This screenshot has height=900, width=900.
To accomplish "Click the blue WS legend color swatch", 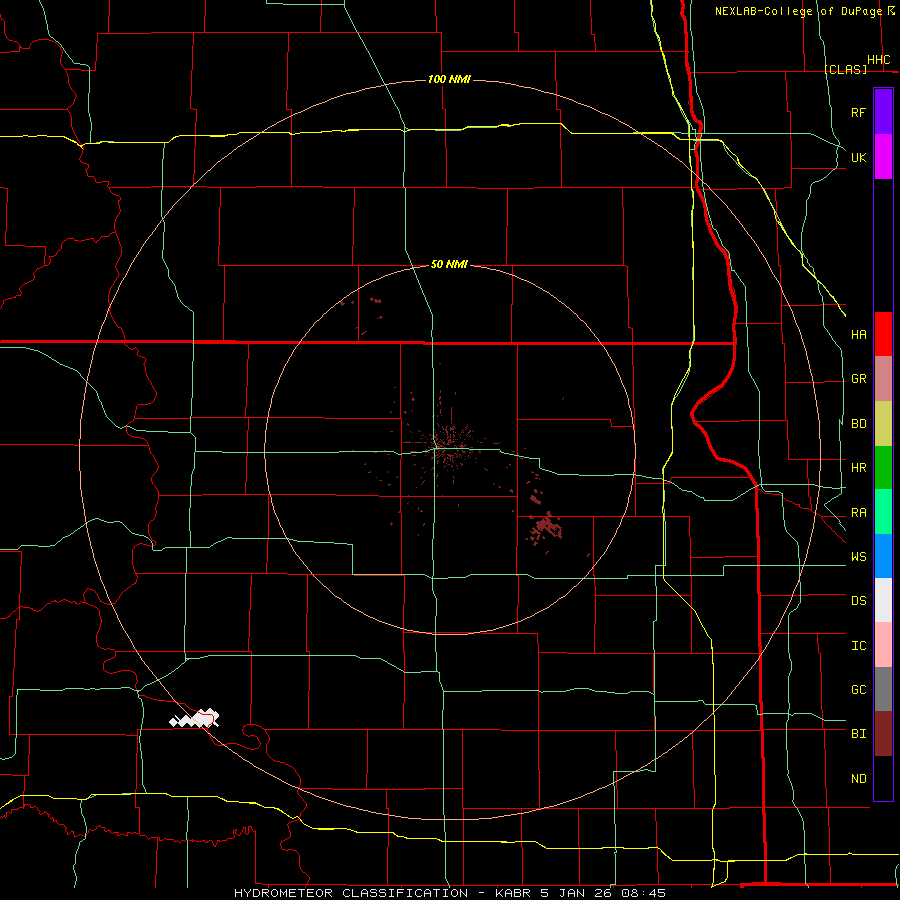I will [883, 556].
